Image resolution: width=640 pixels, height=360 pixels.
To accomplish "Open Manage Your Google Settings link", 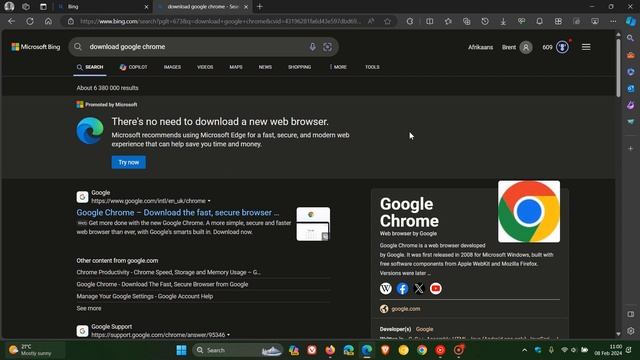I will [x=145, y=296].
